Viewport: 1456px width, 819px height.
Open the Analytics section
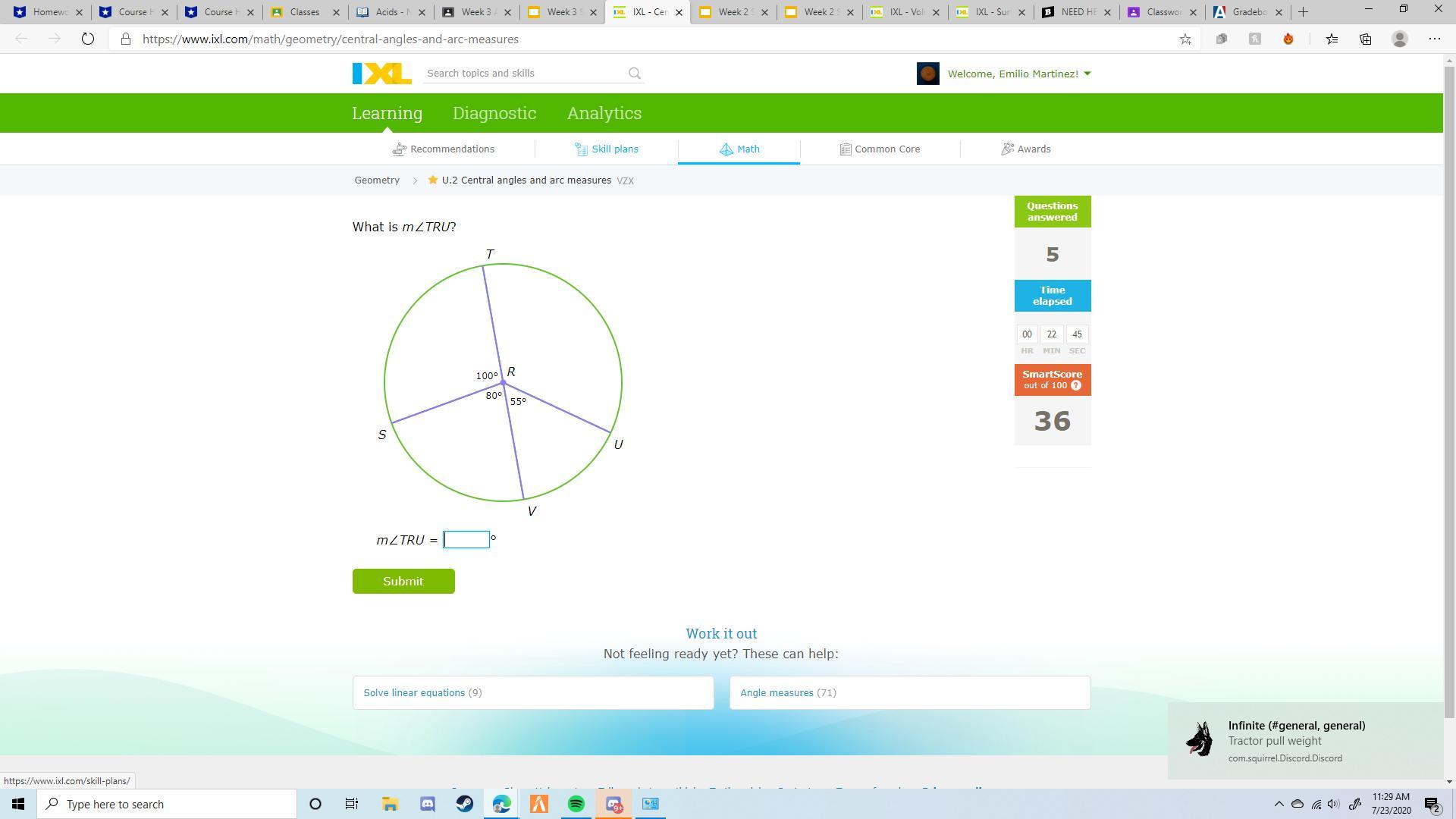coord(604,113)
